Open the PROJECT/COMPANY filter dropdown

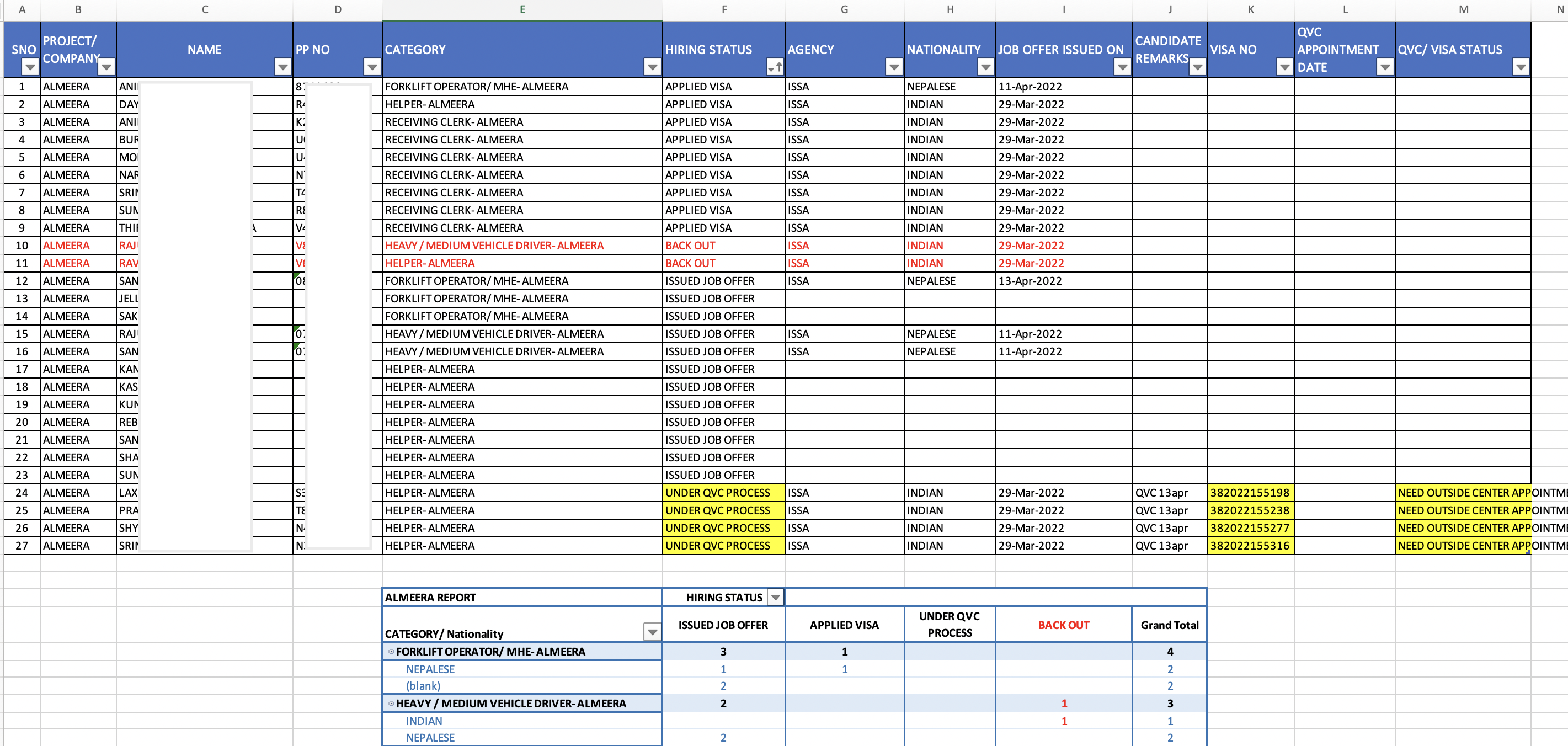tap(106, 67)
